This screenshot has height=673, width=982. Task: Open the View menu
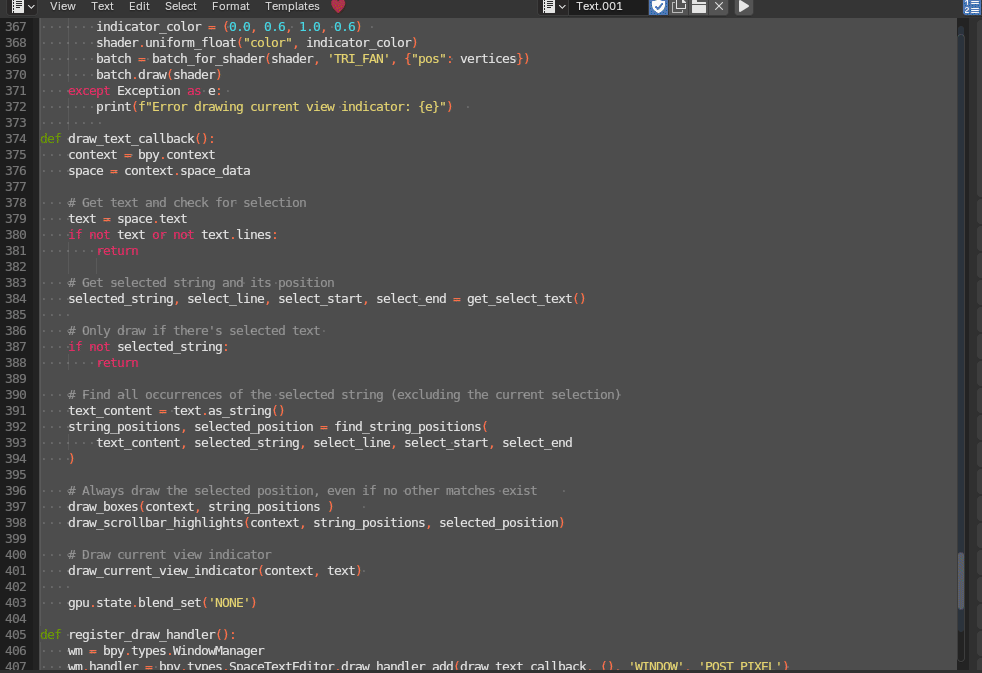63,6
